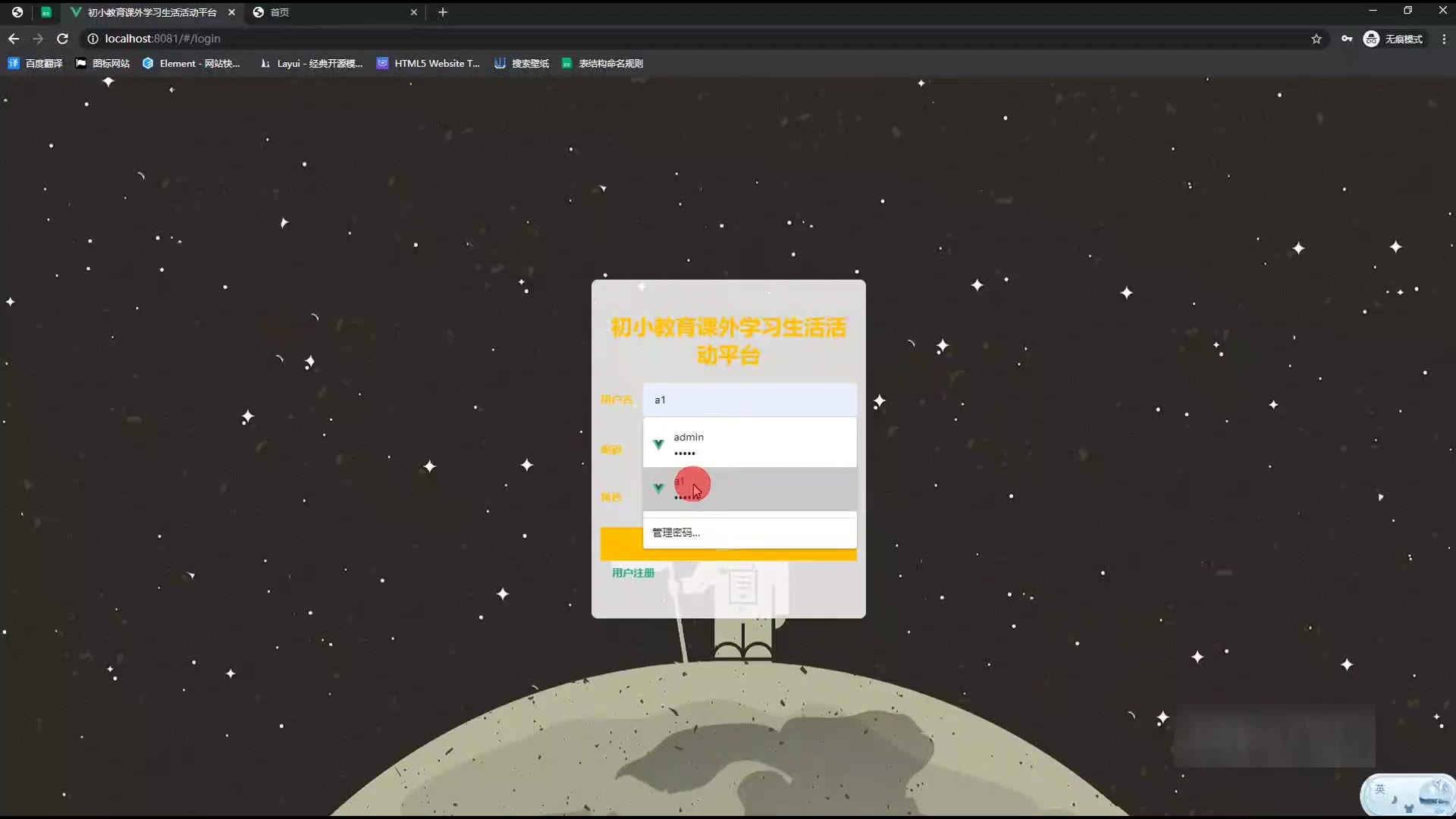The height and width of the screenshot is (819, 1456).
Task: Select the 初小教育课外学习生活活动平台 tab
Action: tap(152, 12)
